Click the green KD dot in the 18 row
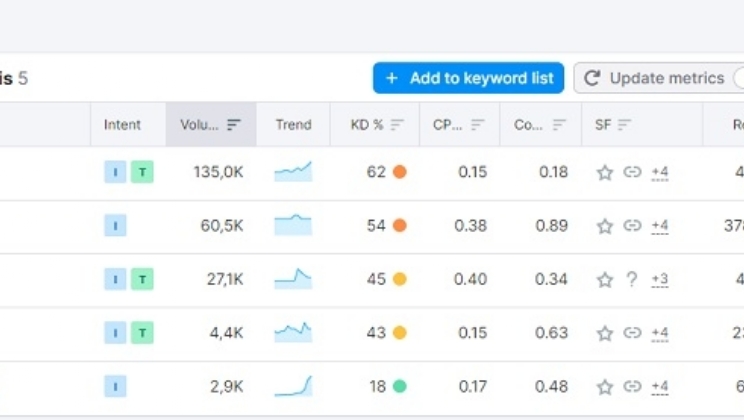 (x=399, y=386)
